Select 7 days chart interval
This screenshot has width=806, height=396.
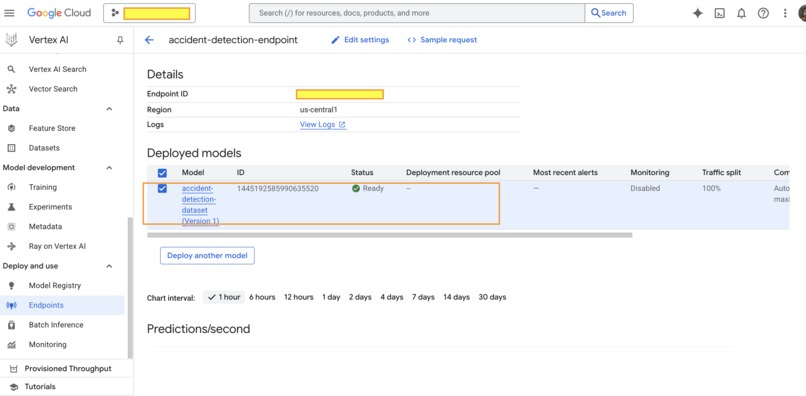[423, 297]
